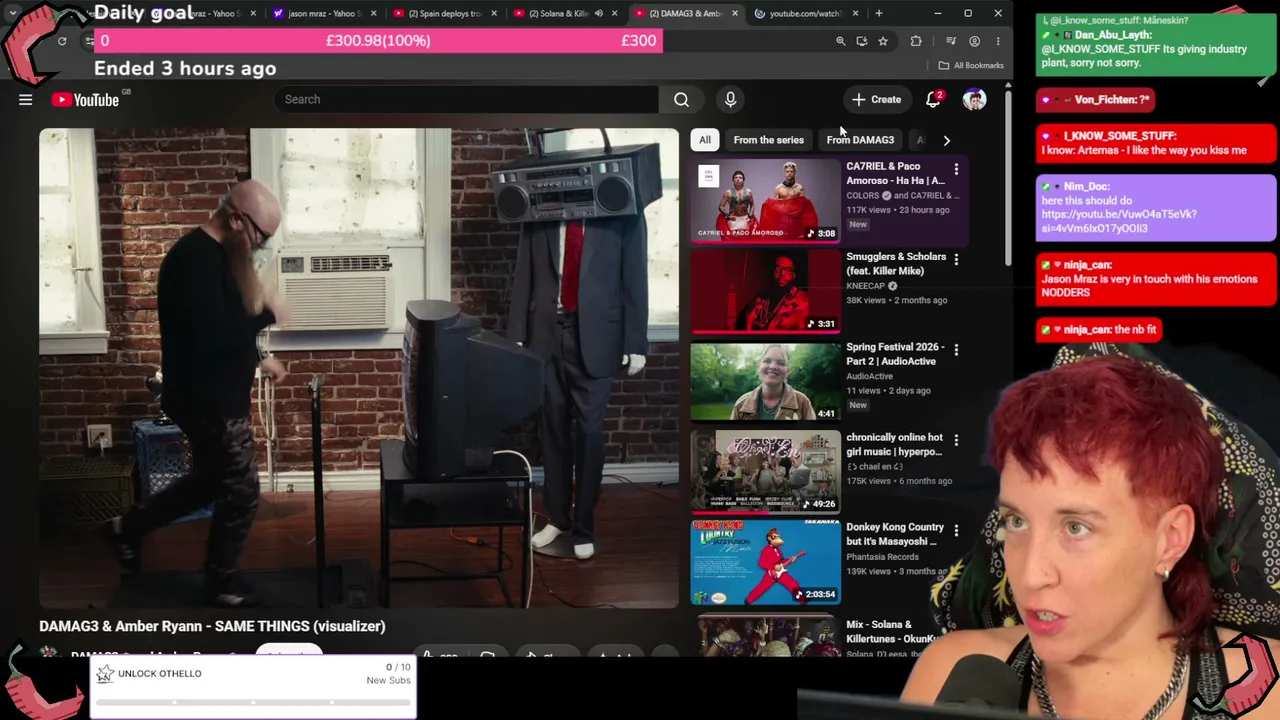Open options for CA7RIEL & Paco Amoroso video
The width and height of the screenshot is (1280, 720).
point(956,169)
